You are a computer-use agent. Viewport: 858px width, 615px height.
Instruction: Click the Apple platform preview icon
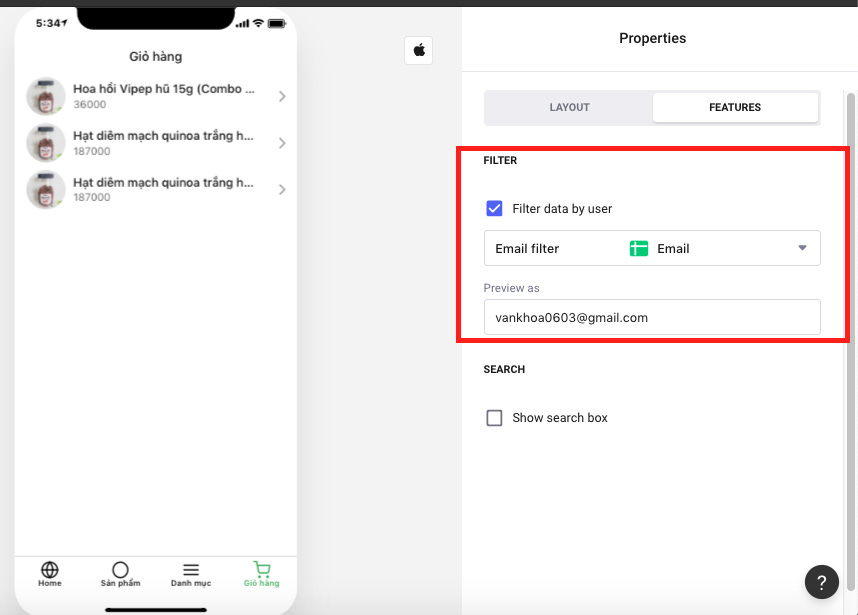point(419,50)
